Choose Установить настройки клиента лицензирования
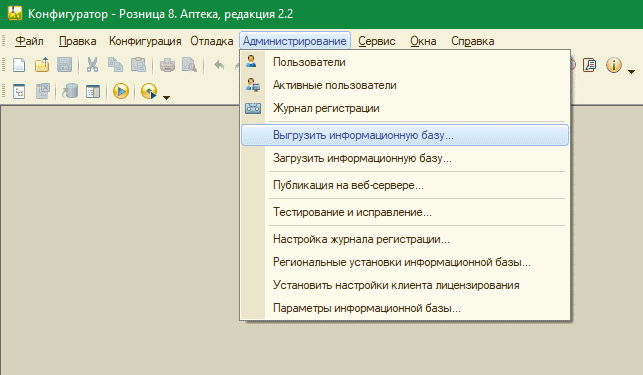 (405, 285)
